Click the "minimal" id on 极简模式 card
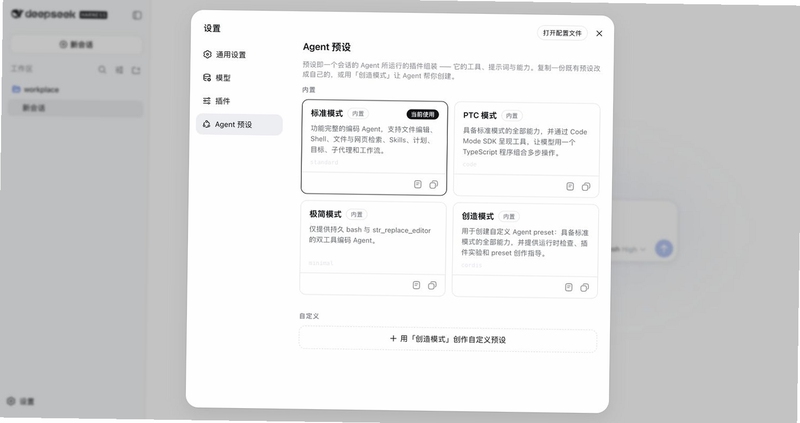 pyautogui.click(x=321, y=263)
